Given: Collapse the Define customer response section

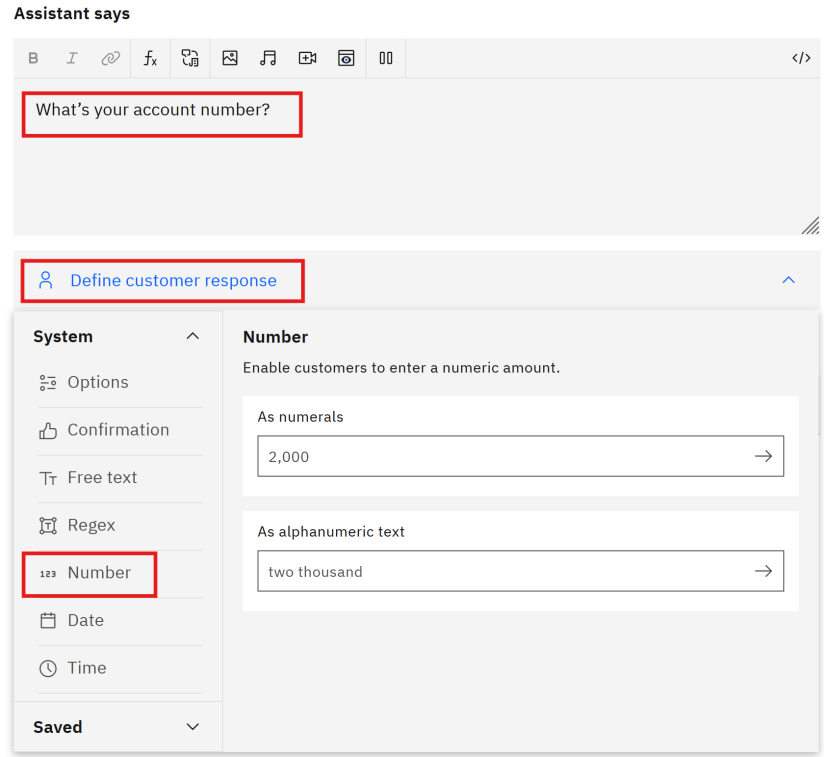Looking at the screenshot, I should [788, 280].
